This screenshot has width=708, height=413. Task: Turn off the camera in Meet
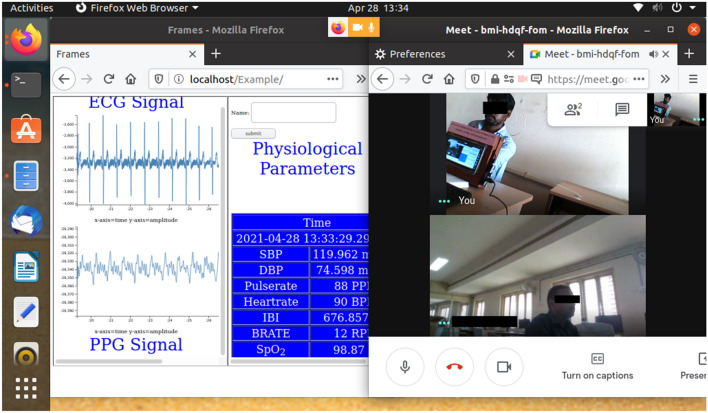point(504,367)
